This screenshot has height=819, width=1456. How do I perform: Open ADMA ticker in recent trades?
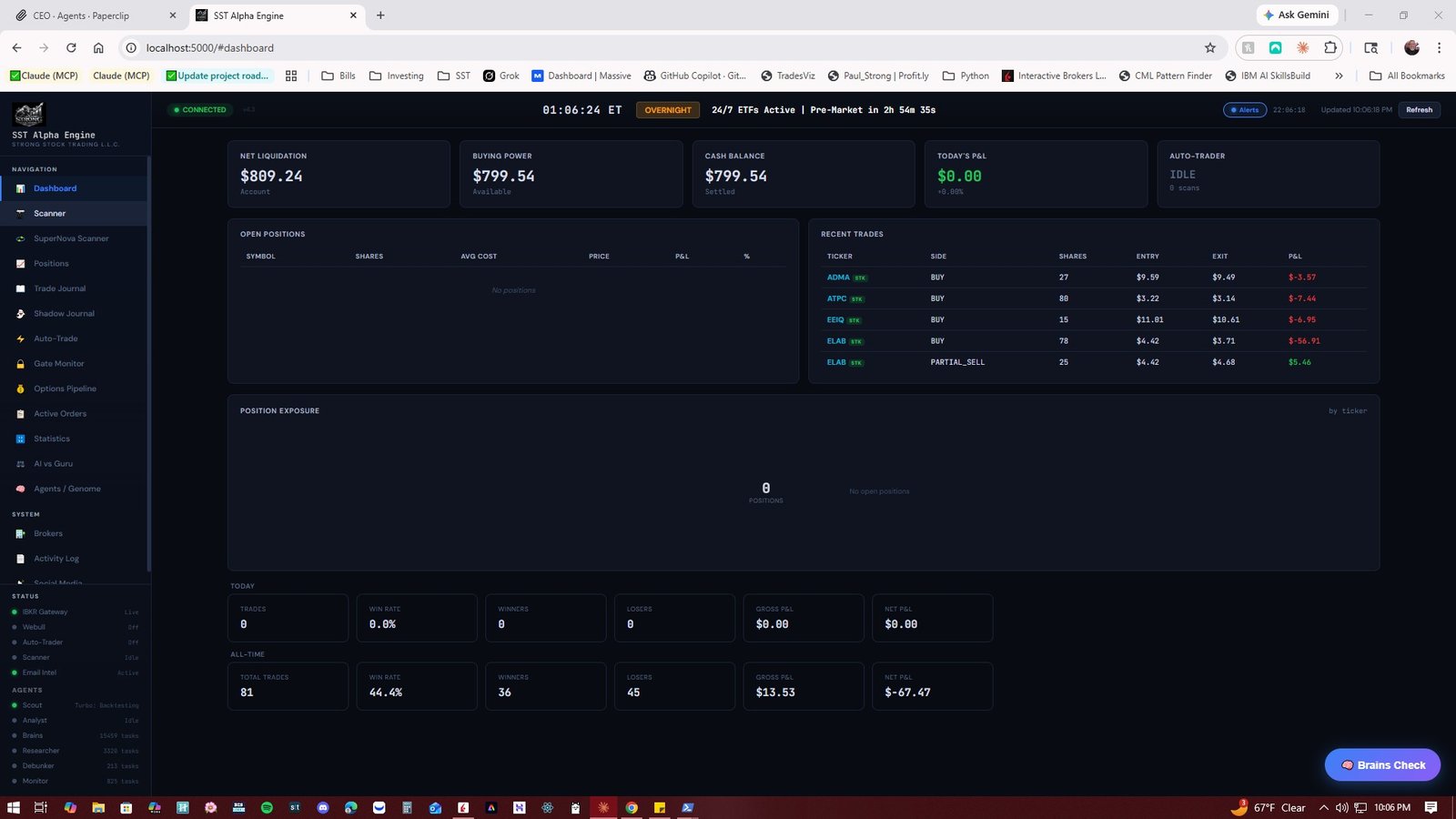(x=838, y=278)
